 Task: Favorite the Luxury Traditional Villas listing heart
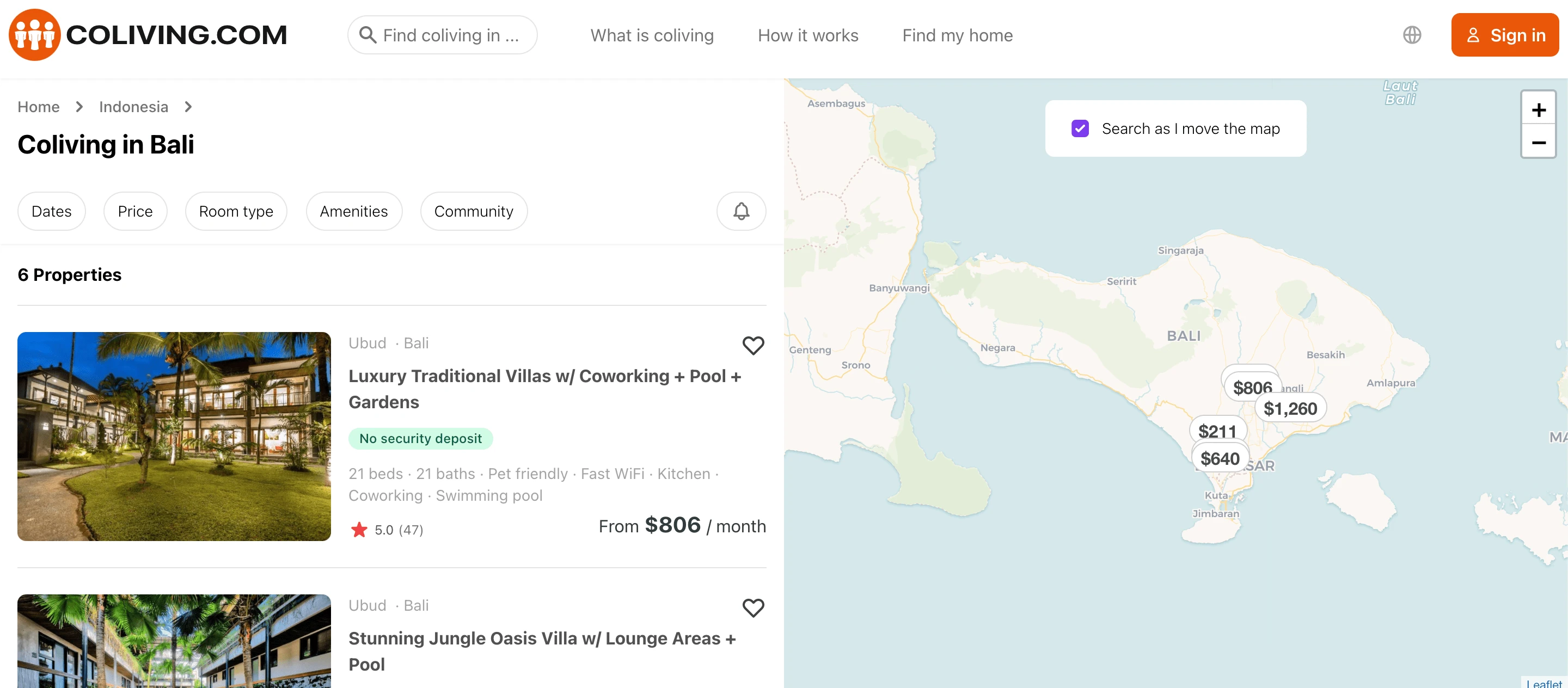[753, 346]
